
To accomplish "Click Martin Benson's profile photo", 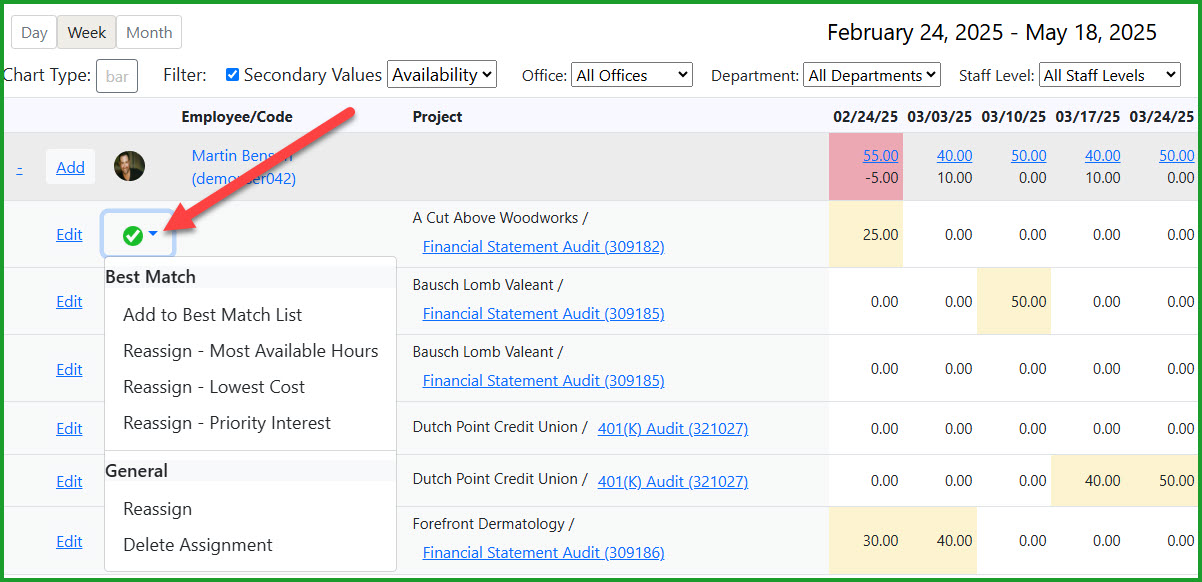I will click(129, 166).
